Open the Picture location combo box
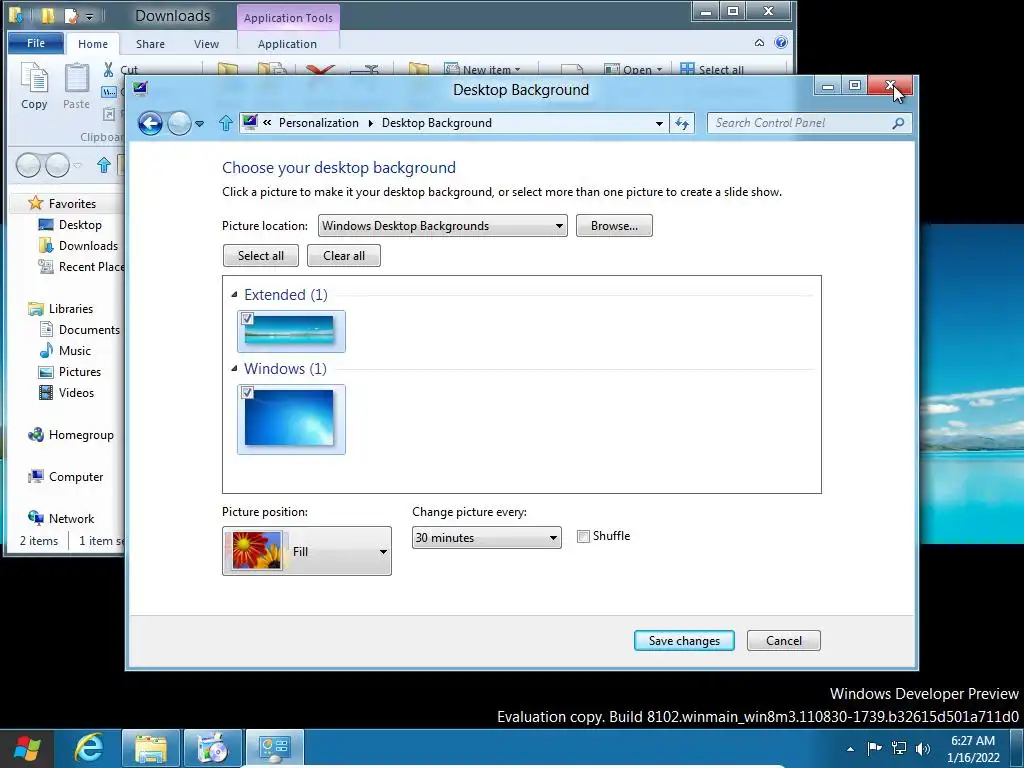 [443, 226]
